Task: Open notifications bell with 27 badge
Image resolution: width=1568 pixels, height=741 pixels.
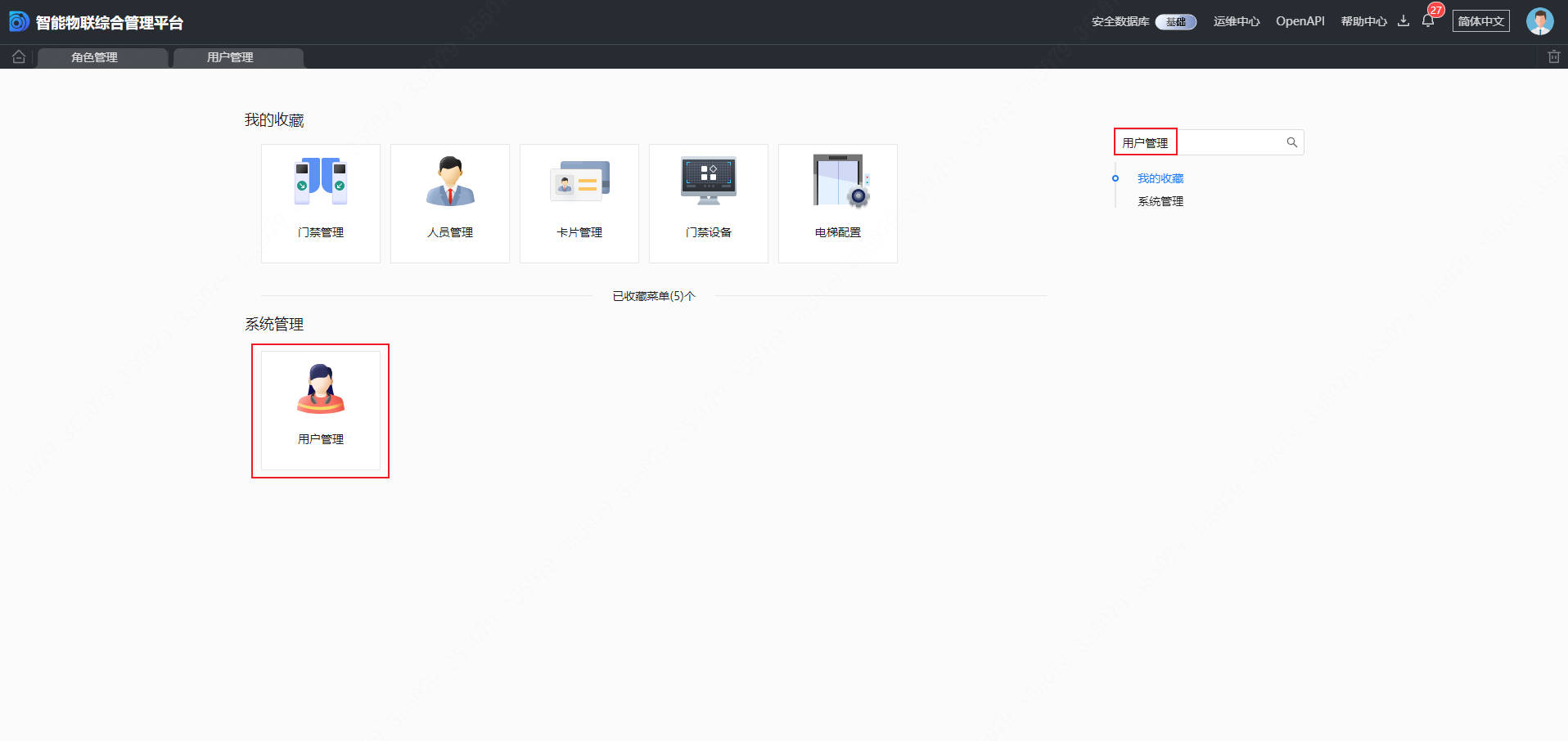Action: point(1428,21)
